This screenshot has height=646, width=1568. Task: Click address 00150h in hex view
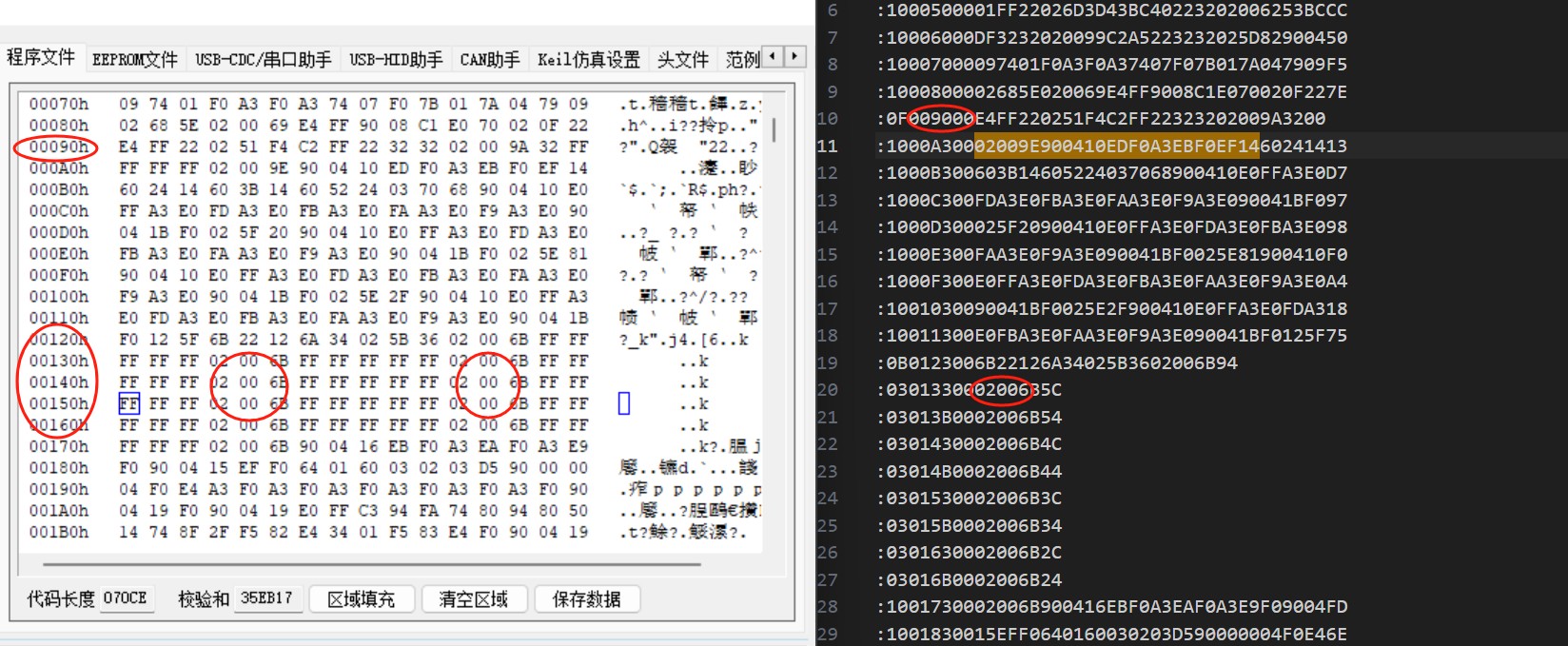[58, 403]
